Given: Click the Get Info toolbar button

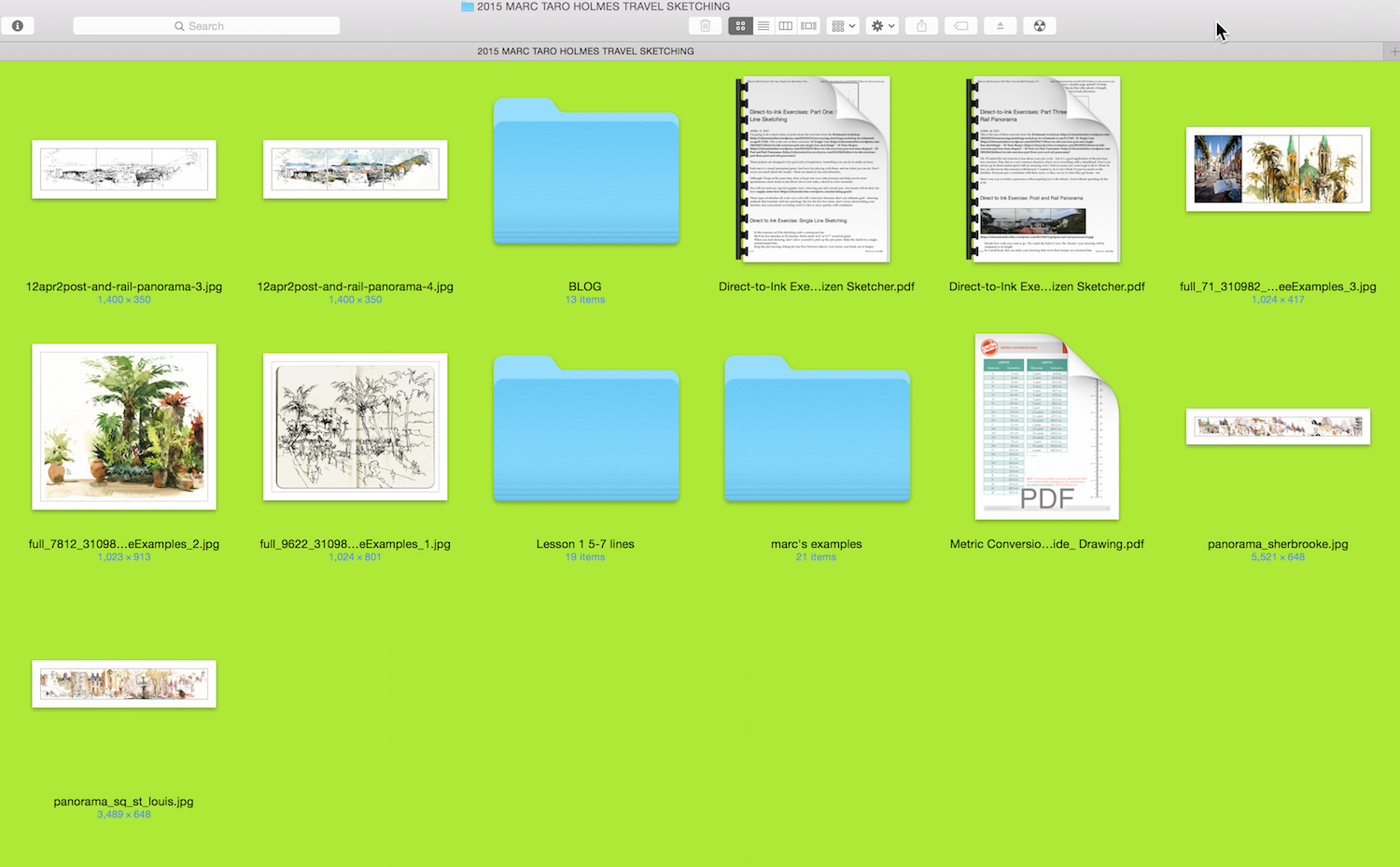Looking at the screenshot, I should point(18,26).
